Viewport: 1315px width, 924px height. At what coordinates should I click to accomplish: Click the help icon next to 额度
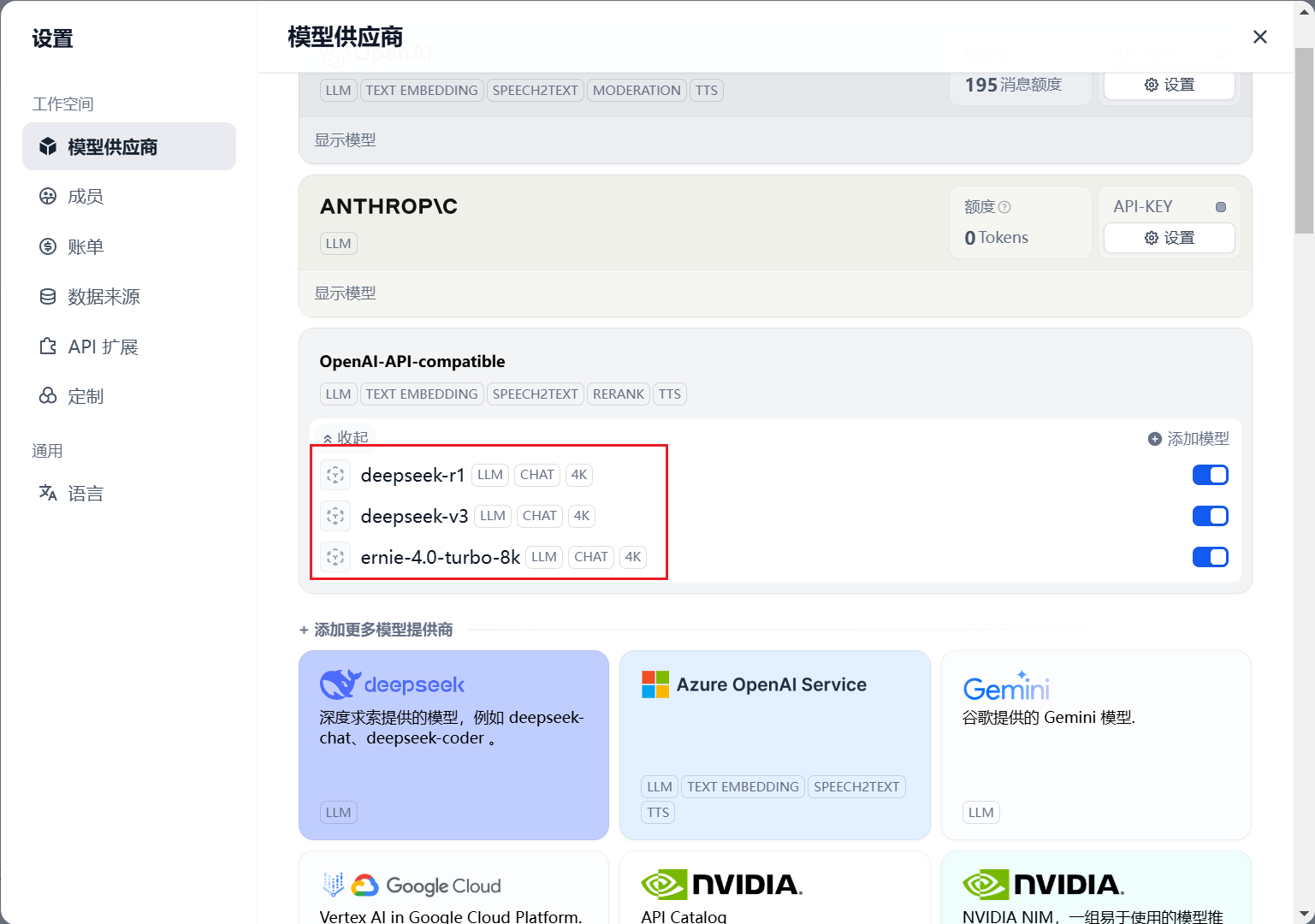1004,207
